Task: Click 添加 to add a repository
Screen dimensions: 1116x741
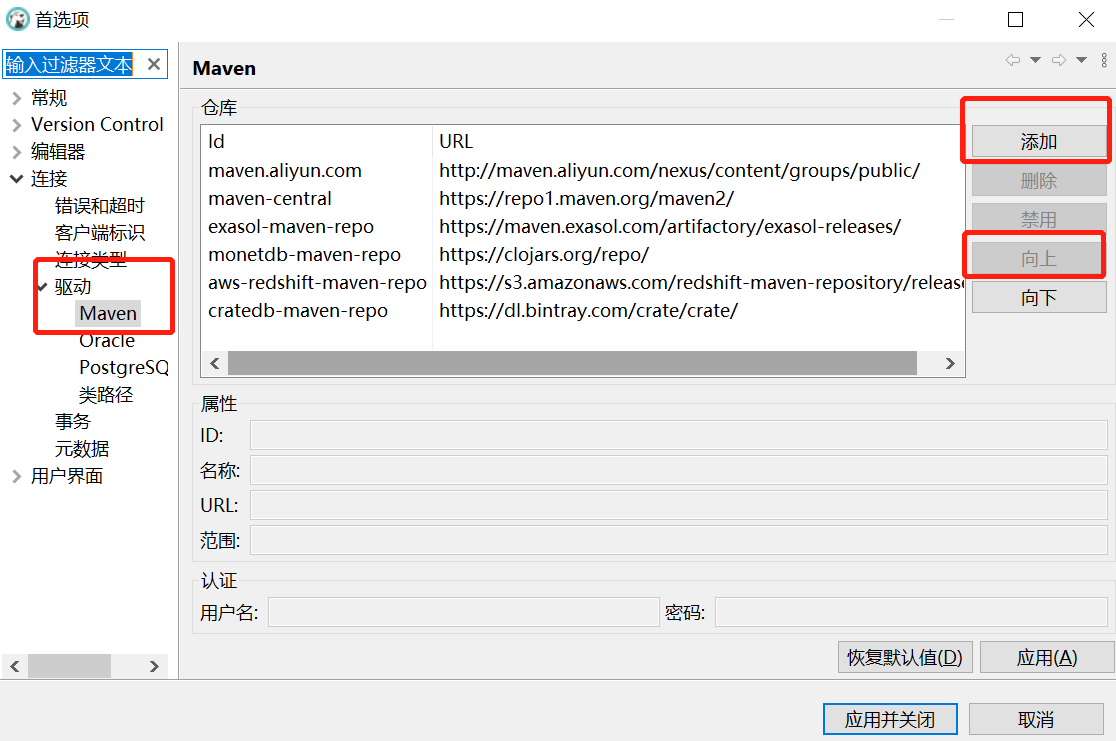Action: pyautogui.click(x=1040, y=142)
